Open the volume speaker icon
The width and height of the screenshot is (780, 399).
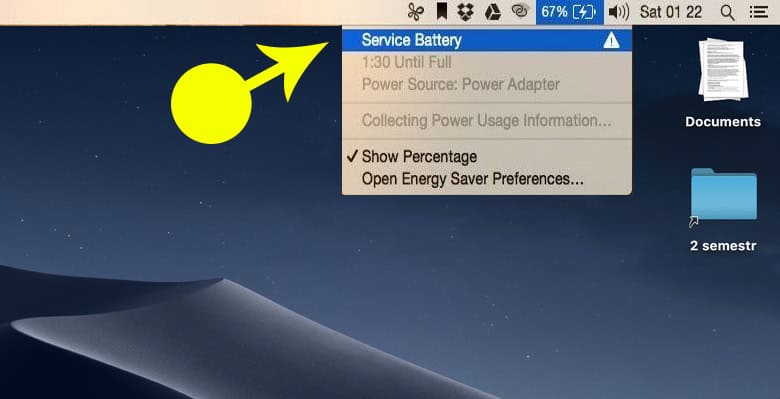tap(619, 12)
